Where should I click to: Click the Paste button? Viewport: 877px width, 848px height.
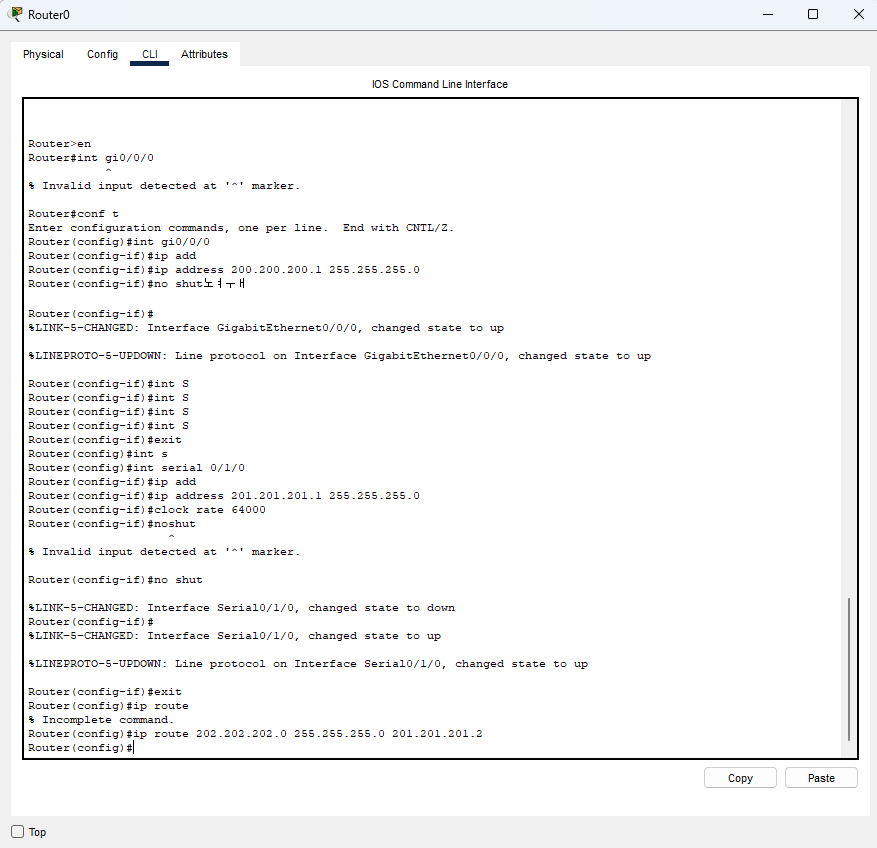pos(821,778)
